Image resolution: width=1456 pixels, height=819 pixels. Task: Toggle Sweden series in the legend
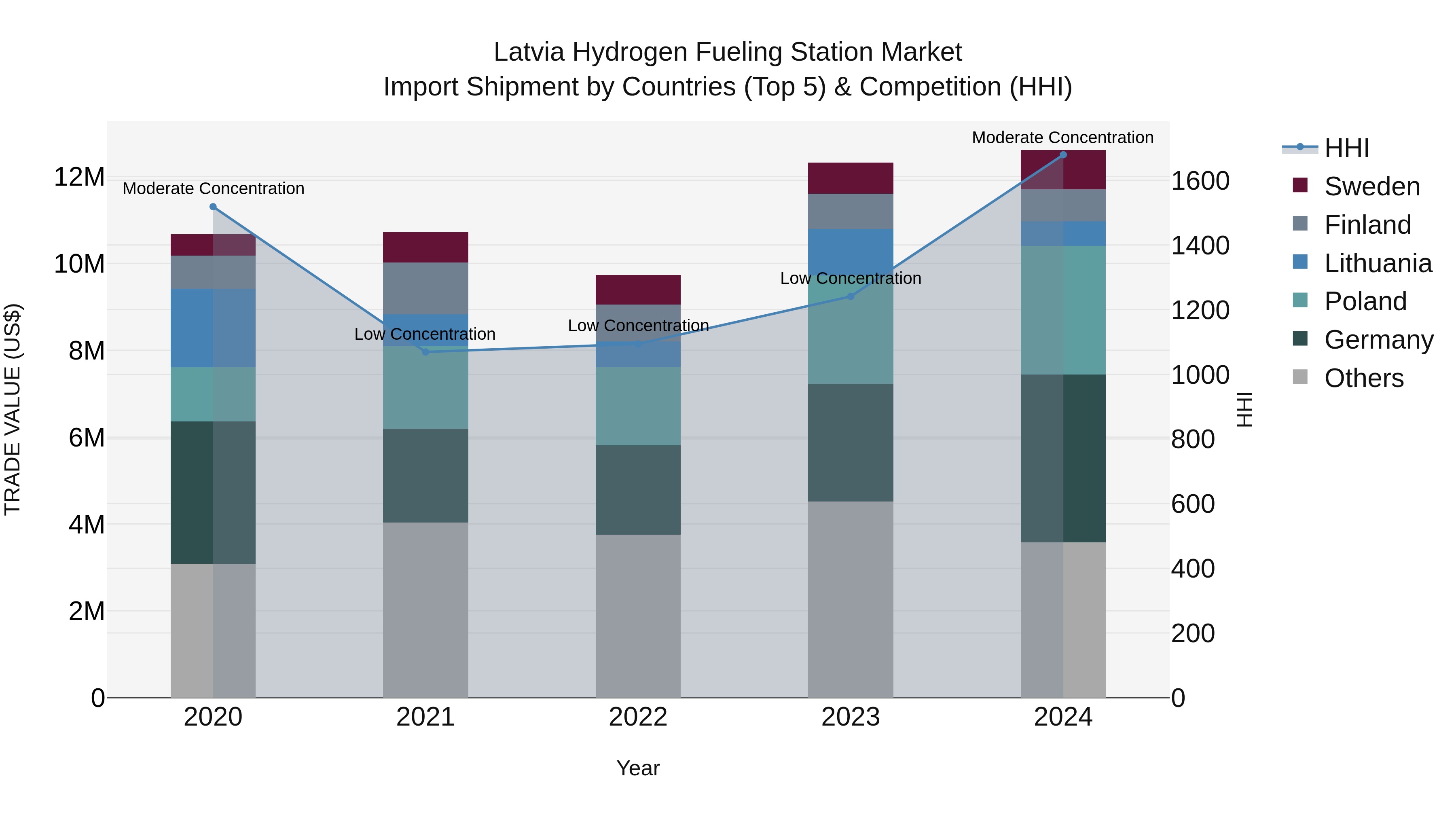click(x=1356, y=186)
